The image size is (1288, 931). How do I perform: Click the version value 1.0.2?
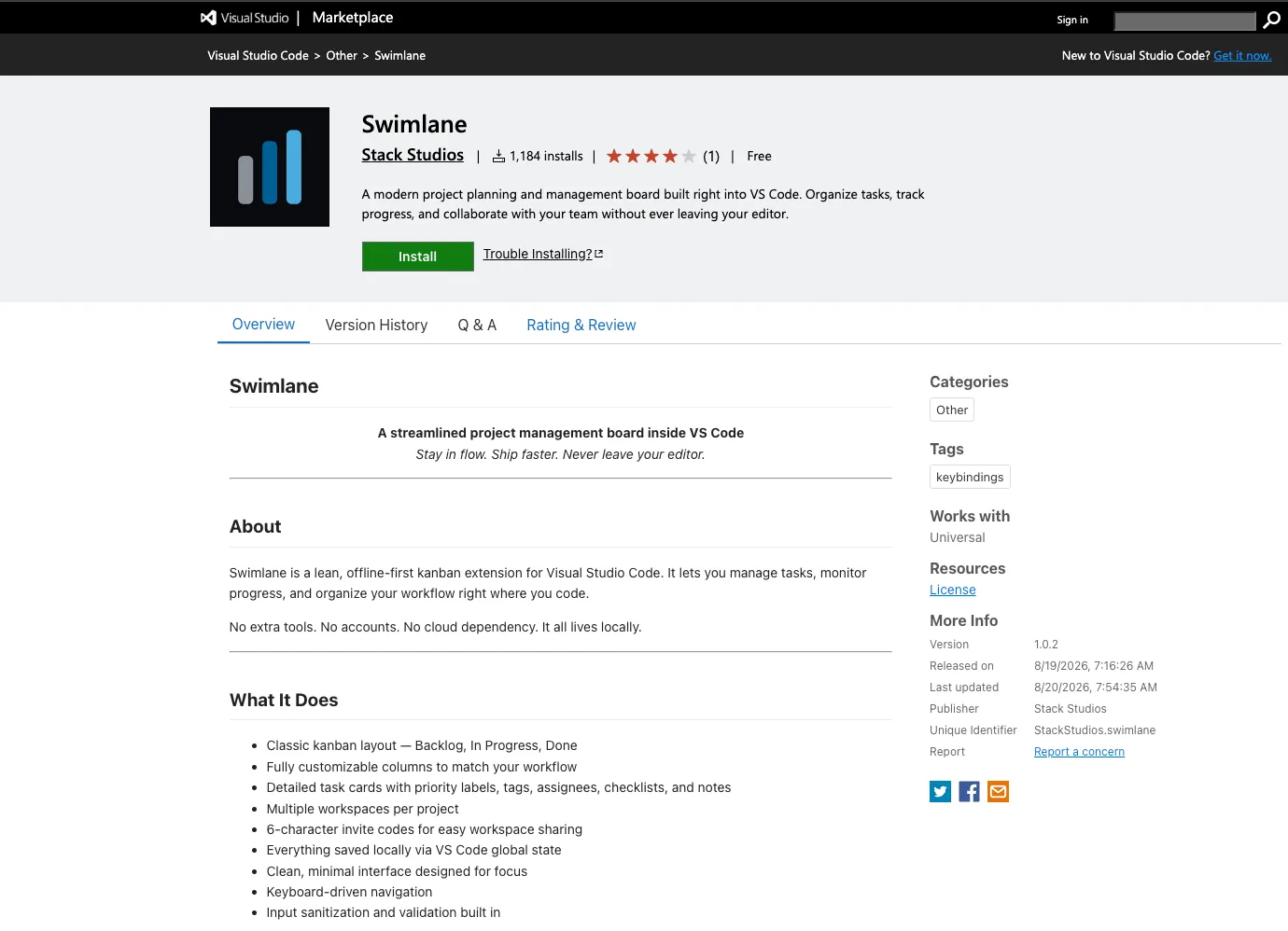(1046, 645)
